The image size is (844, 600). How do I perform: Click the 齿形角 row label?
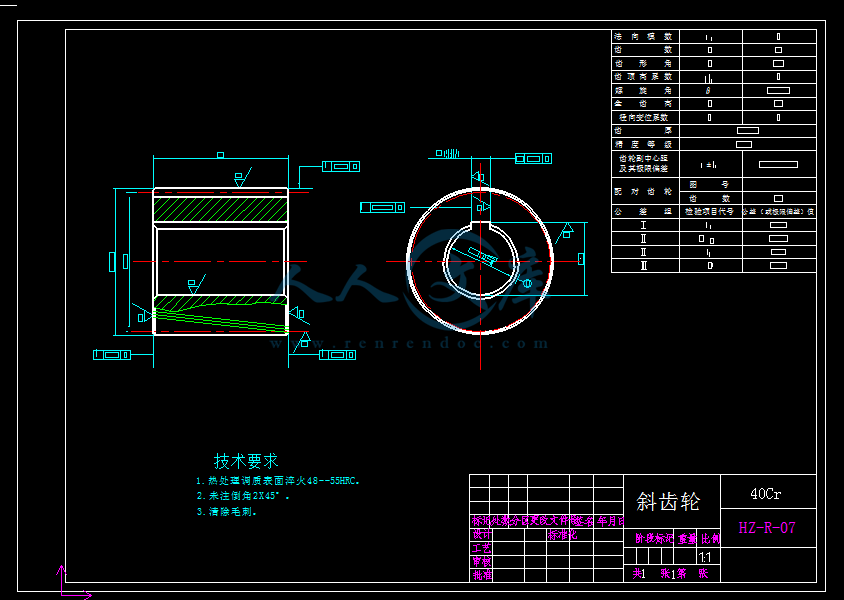644,63
